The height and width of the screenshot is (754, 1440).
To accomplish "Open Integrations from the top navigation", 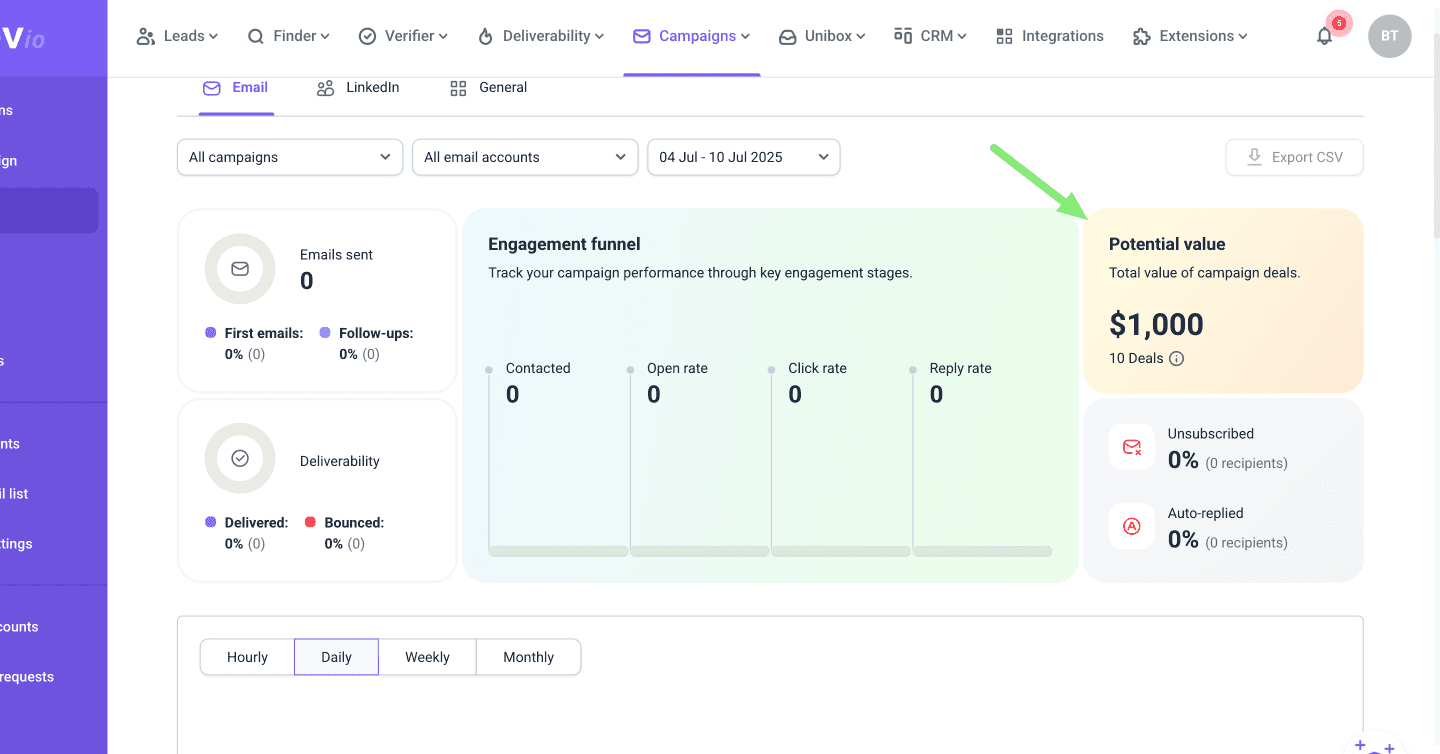I will point(1050,36).
